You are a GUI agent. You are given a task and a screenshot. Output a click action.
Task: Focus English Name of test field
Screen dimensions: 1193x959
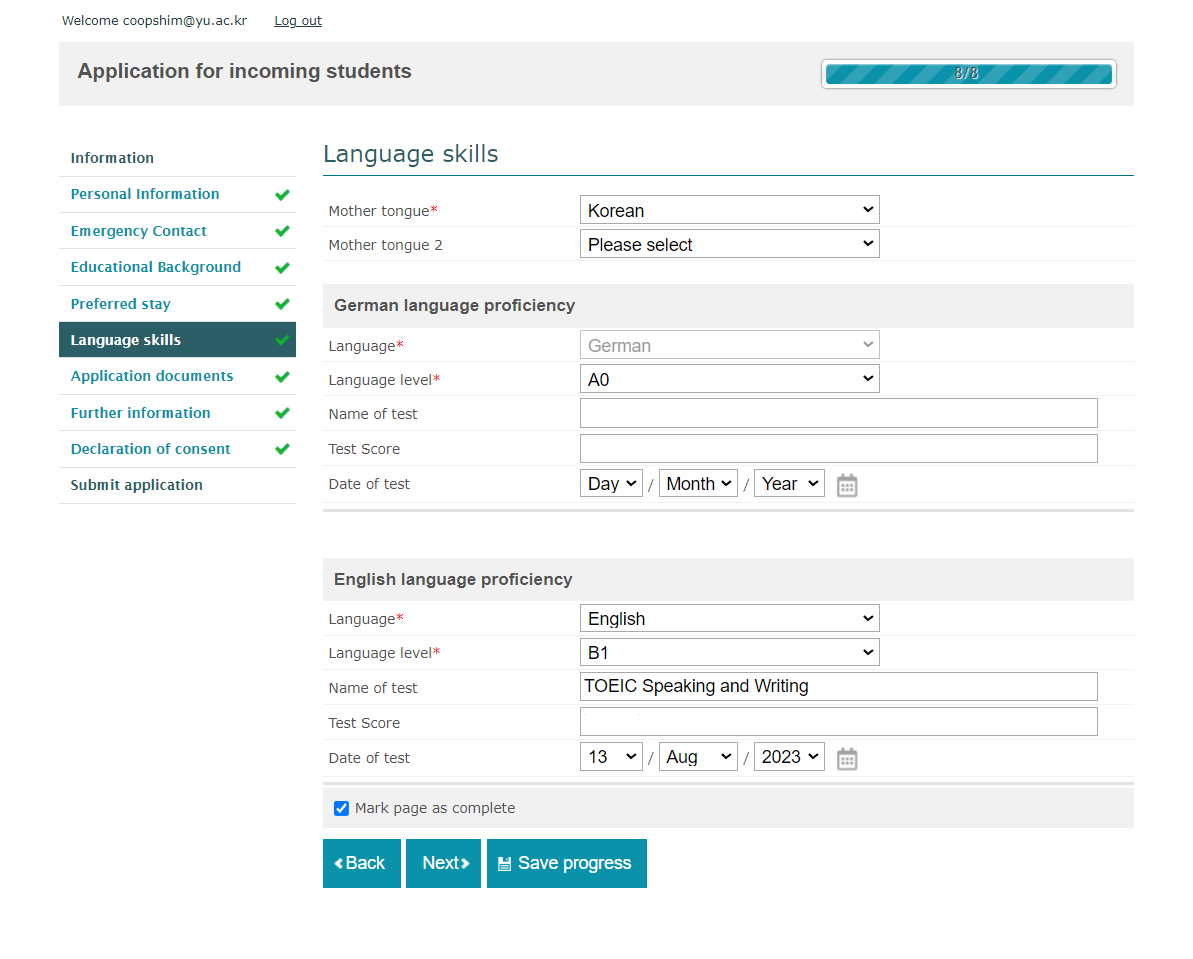pyautogui.click(x=838, y=687)
